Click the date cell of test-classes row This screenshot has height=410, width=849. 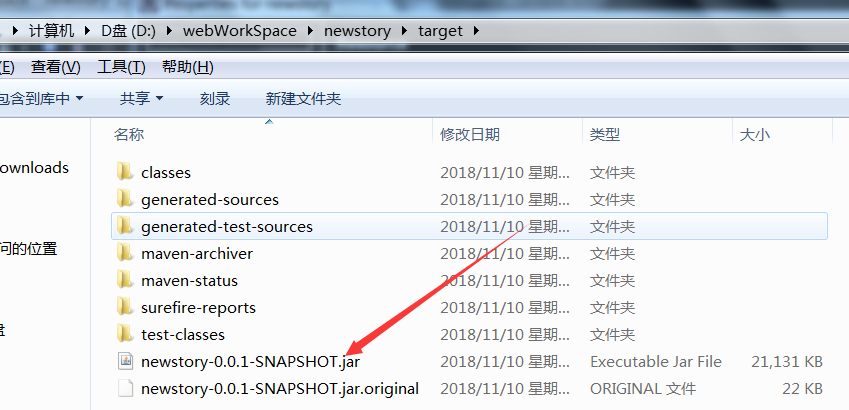click(505, 335)
